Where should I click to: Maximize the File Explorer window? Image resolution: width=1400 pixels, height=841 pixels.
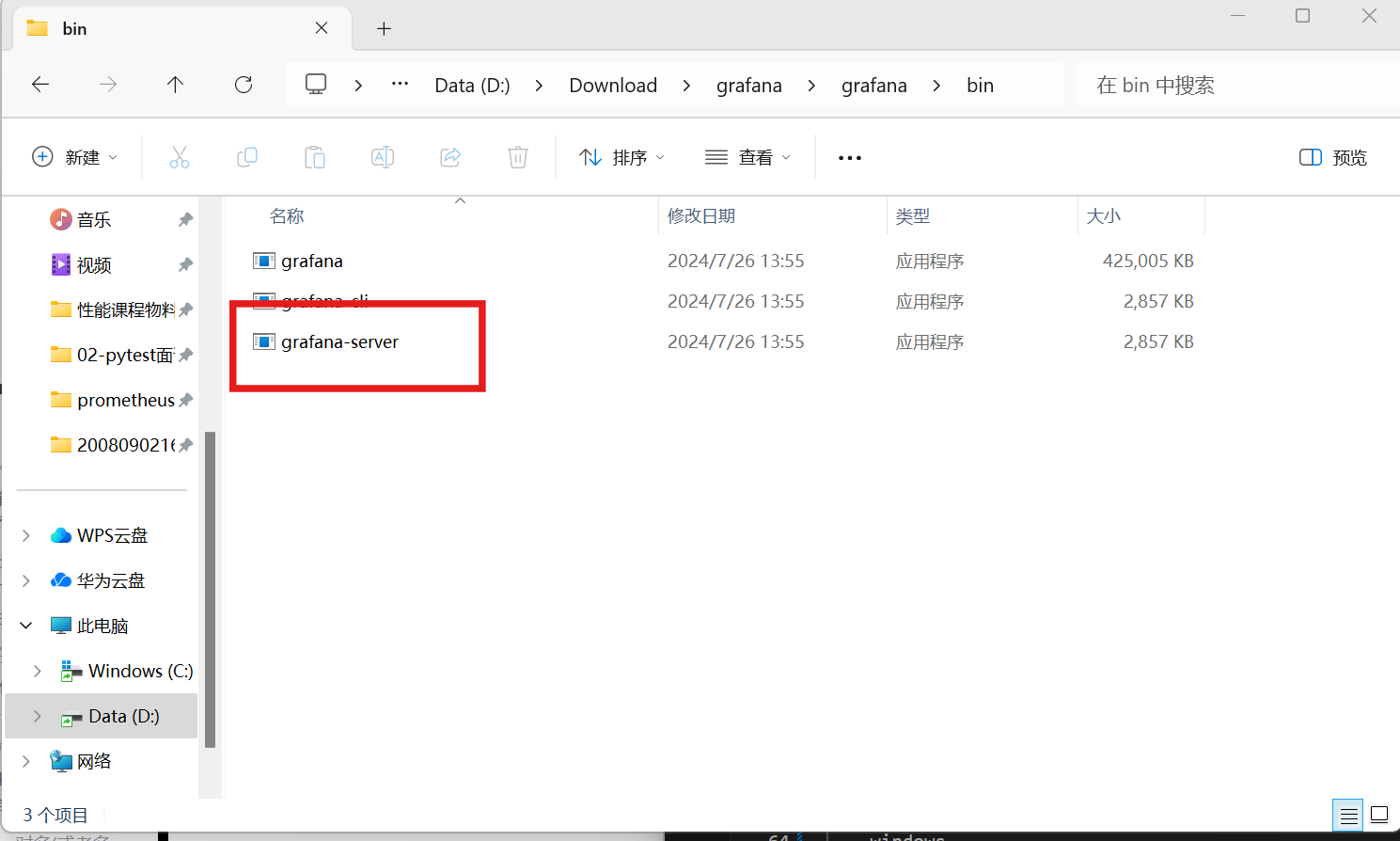coord(1303,16)
